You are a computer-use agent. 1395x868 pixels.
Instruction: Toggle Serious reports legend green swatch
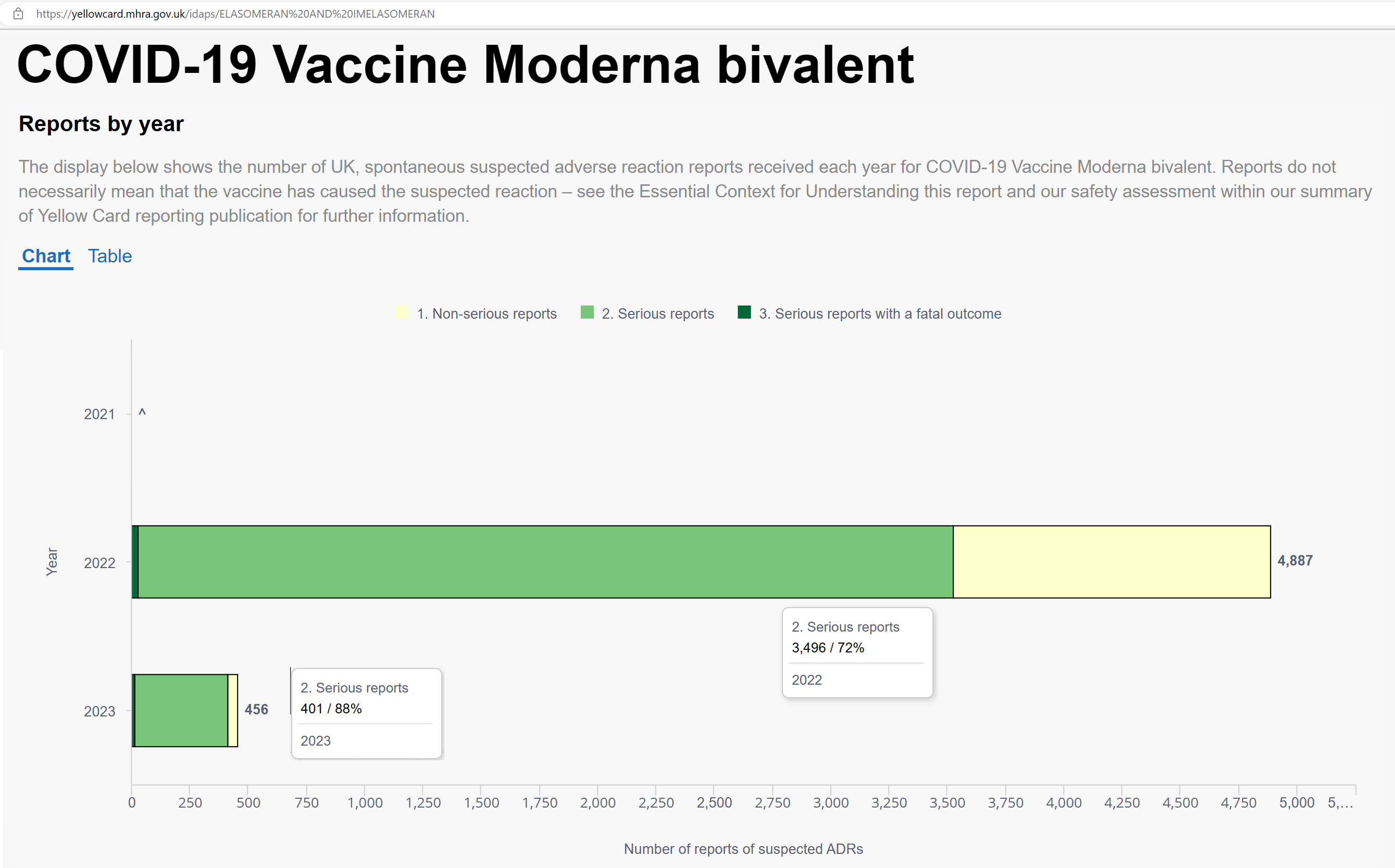coord(587,312)
